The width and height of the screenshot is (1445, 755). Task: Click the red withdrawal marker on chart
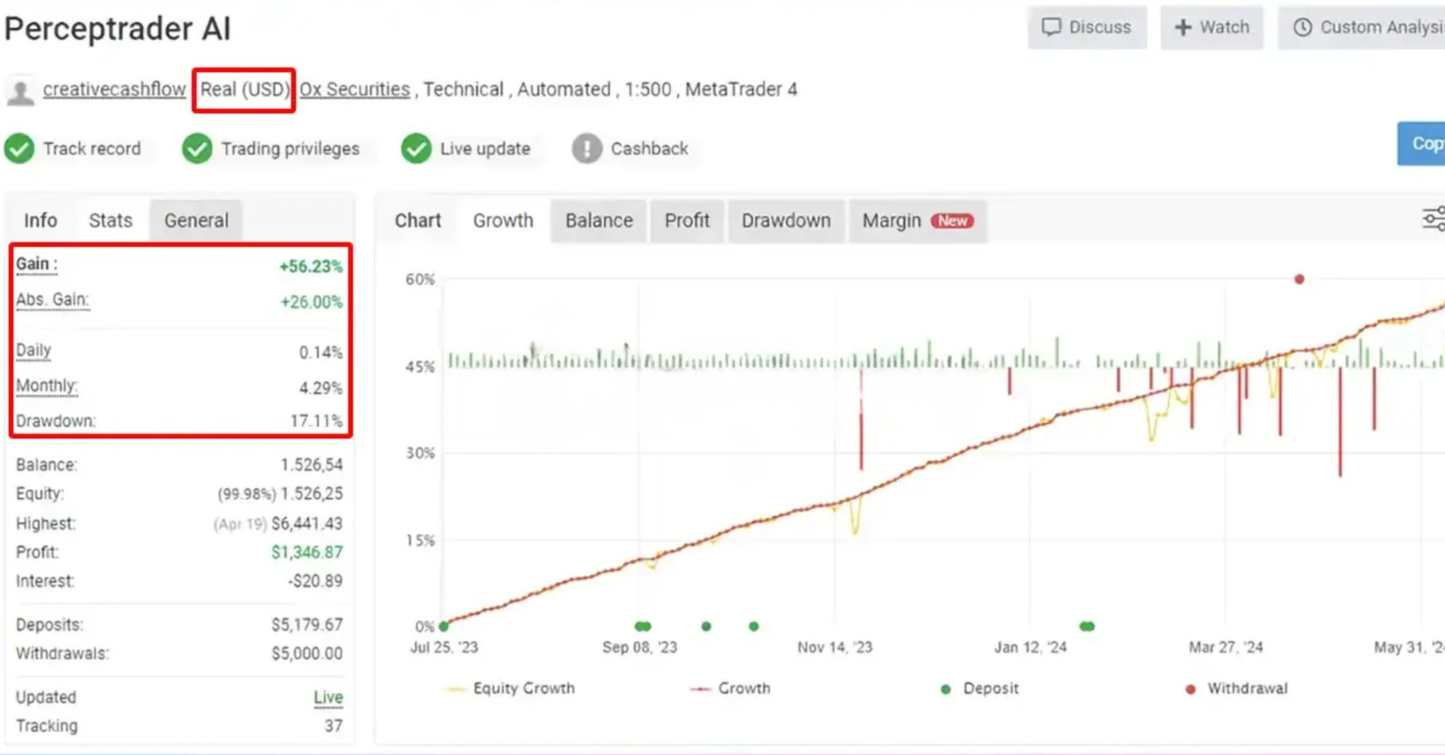(1299, 279)
